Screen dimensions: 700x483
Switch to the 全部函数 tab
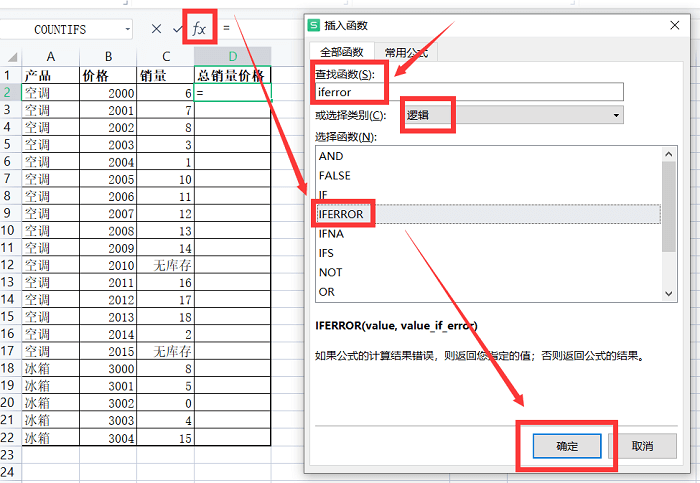pos(342,52)
